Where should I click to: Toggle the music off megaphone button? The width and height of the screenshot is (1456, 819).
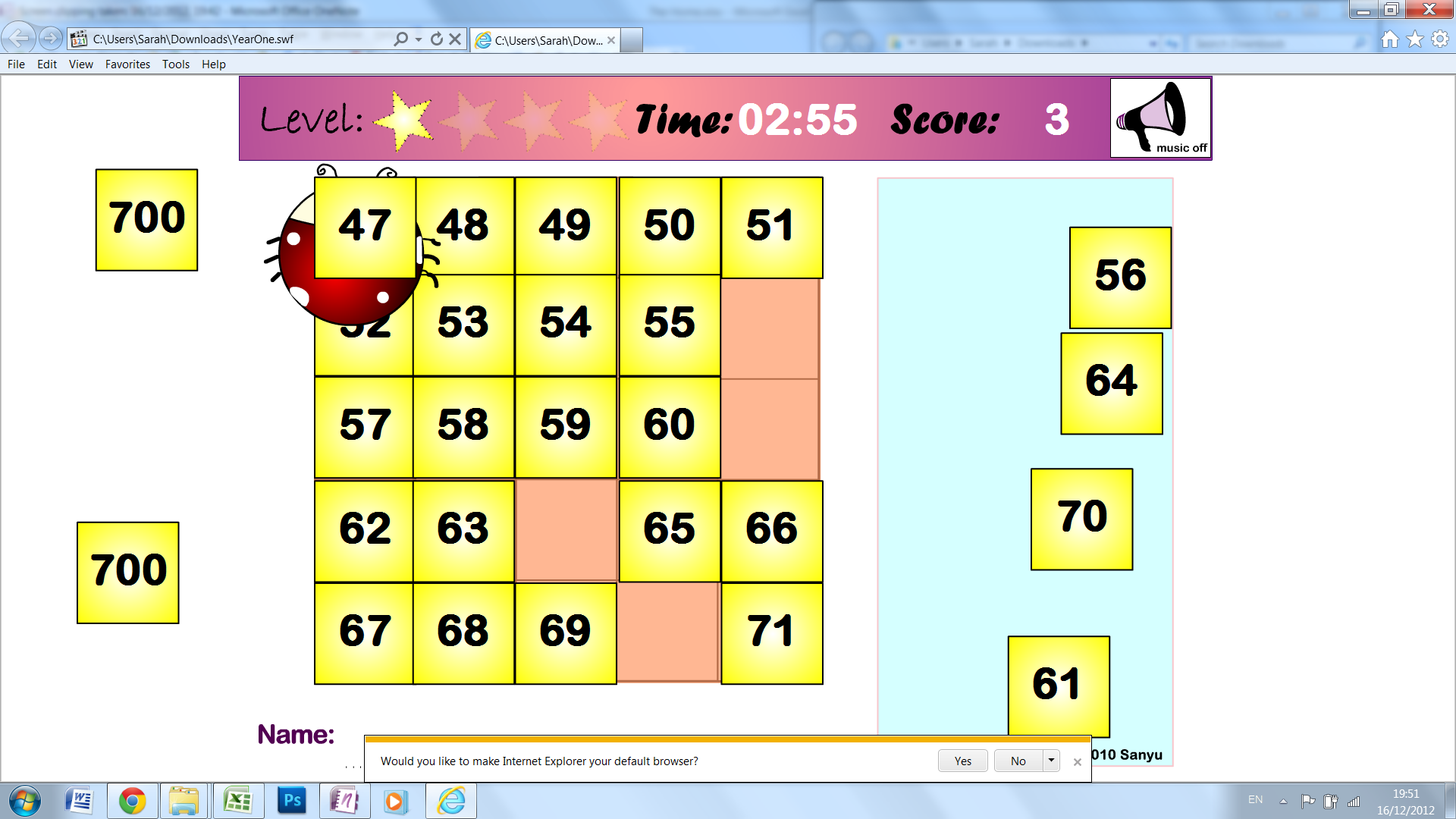click(1159, 118)
